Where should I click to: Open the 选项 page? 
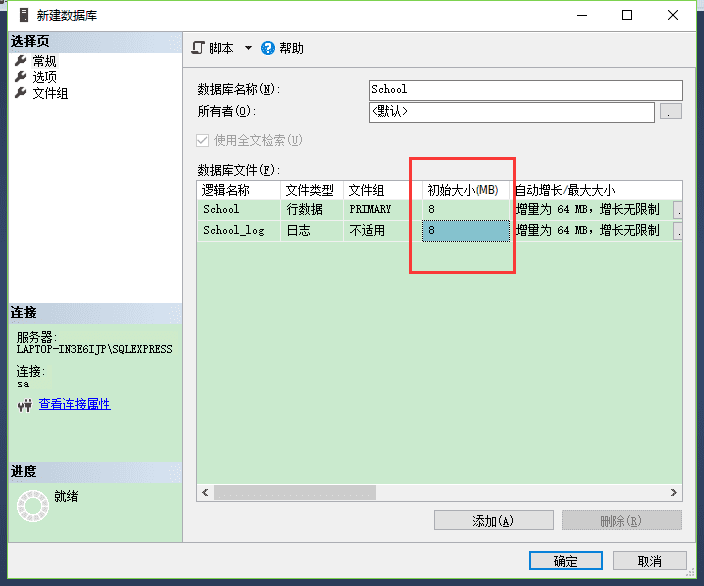(x=44, y=77)
